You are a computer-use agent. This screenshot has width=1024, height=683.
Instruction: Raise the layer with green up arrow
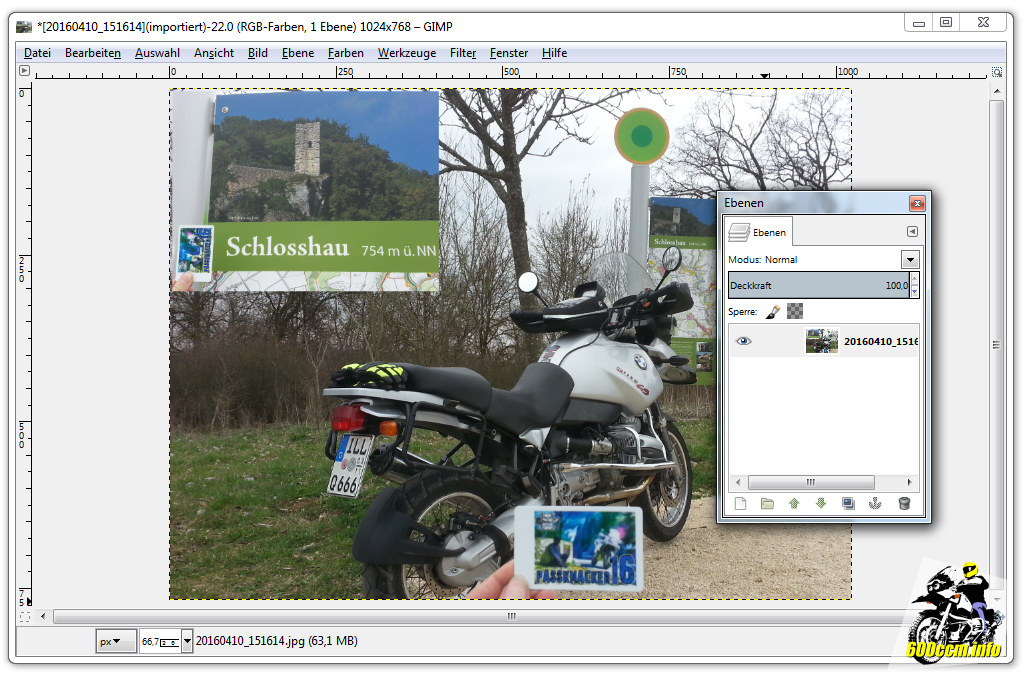(x=794, y=504)
